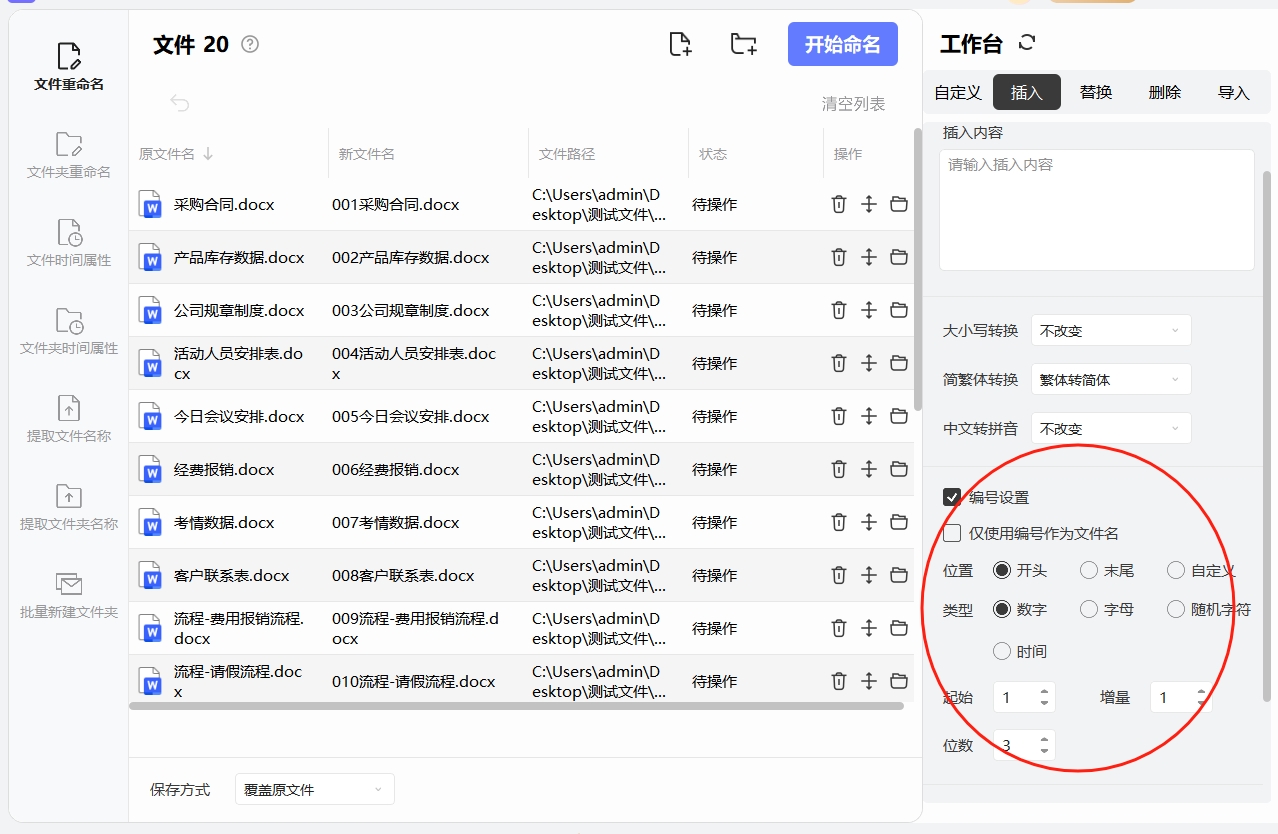Open the 保存方式 dropdown
1278x834 pixels.
[x=315, y=789]
